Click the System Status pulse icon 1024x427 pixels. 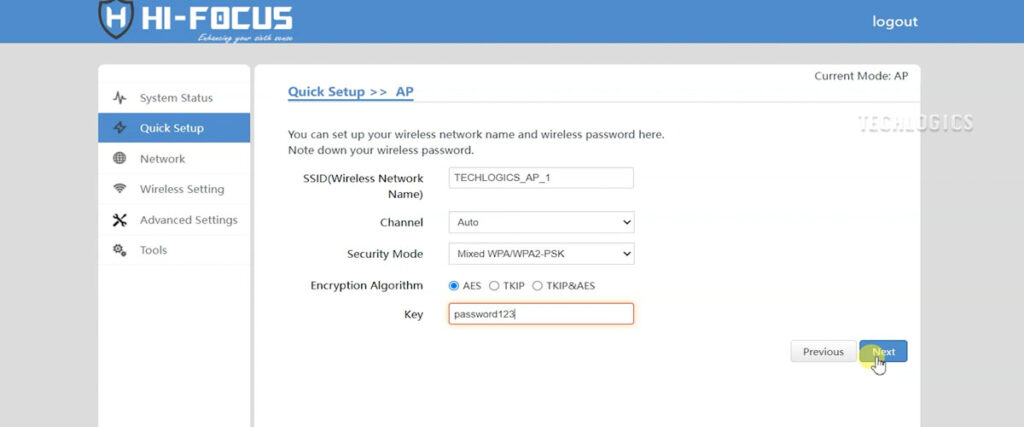[120, 98]
